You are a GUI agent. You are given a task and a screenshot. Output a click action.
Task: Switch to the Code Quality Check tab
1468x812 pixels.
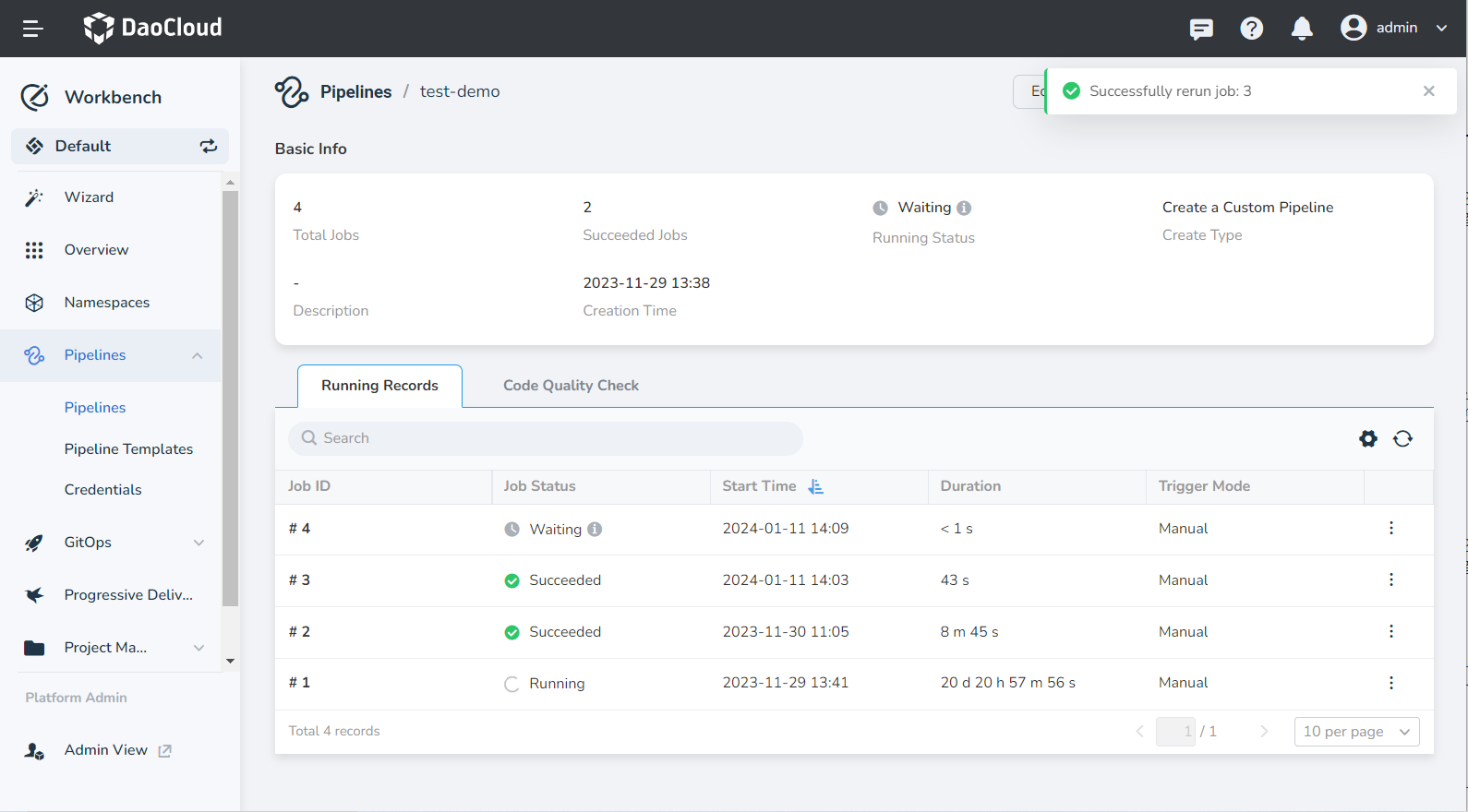click(x=571, y=386)
